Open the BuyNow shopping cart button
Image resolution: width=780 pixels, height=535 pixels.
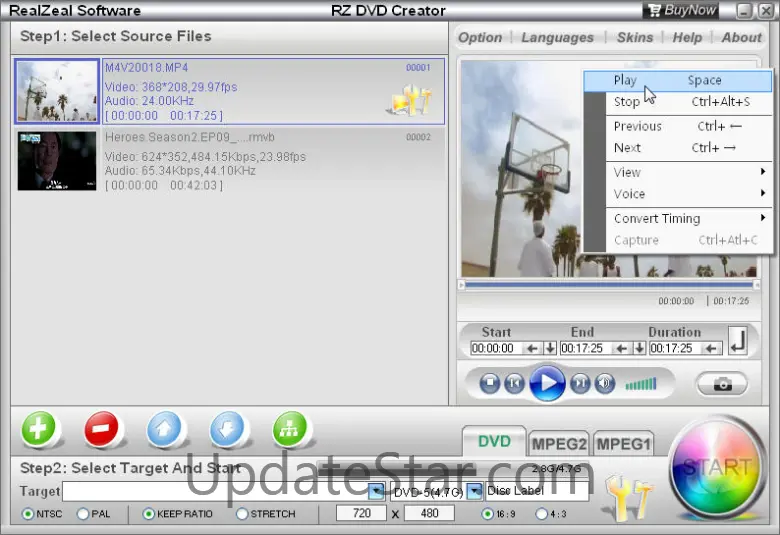(x=682, y=10)
